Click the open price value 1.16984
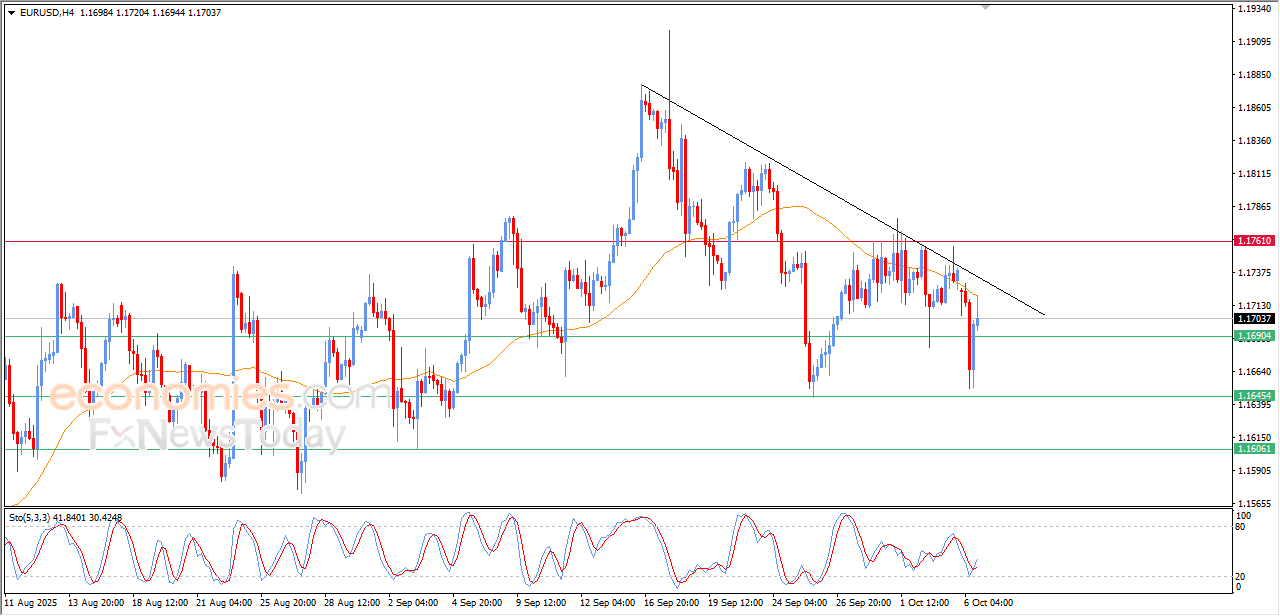This screenshot has width=1280, height=616. tap(98, 13)
